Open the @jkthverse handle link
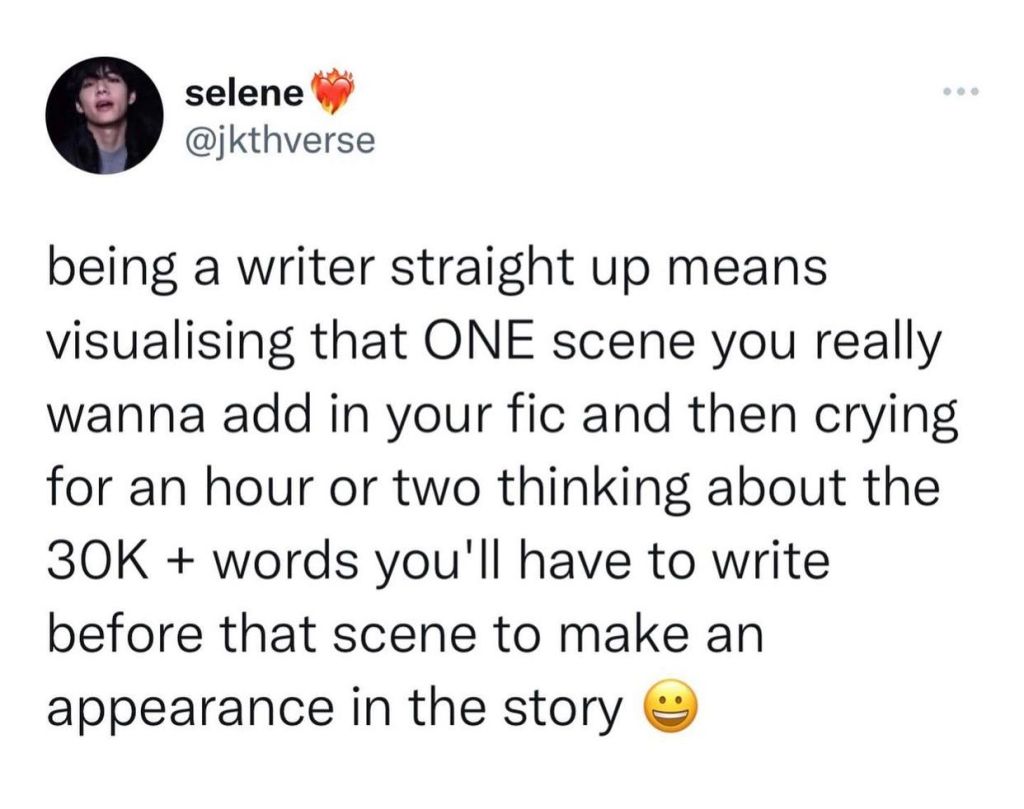This screenshot has height=809, width=1024. coord(280,140)
